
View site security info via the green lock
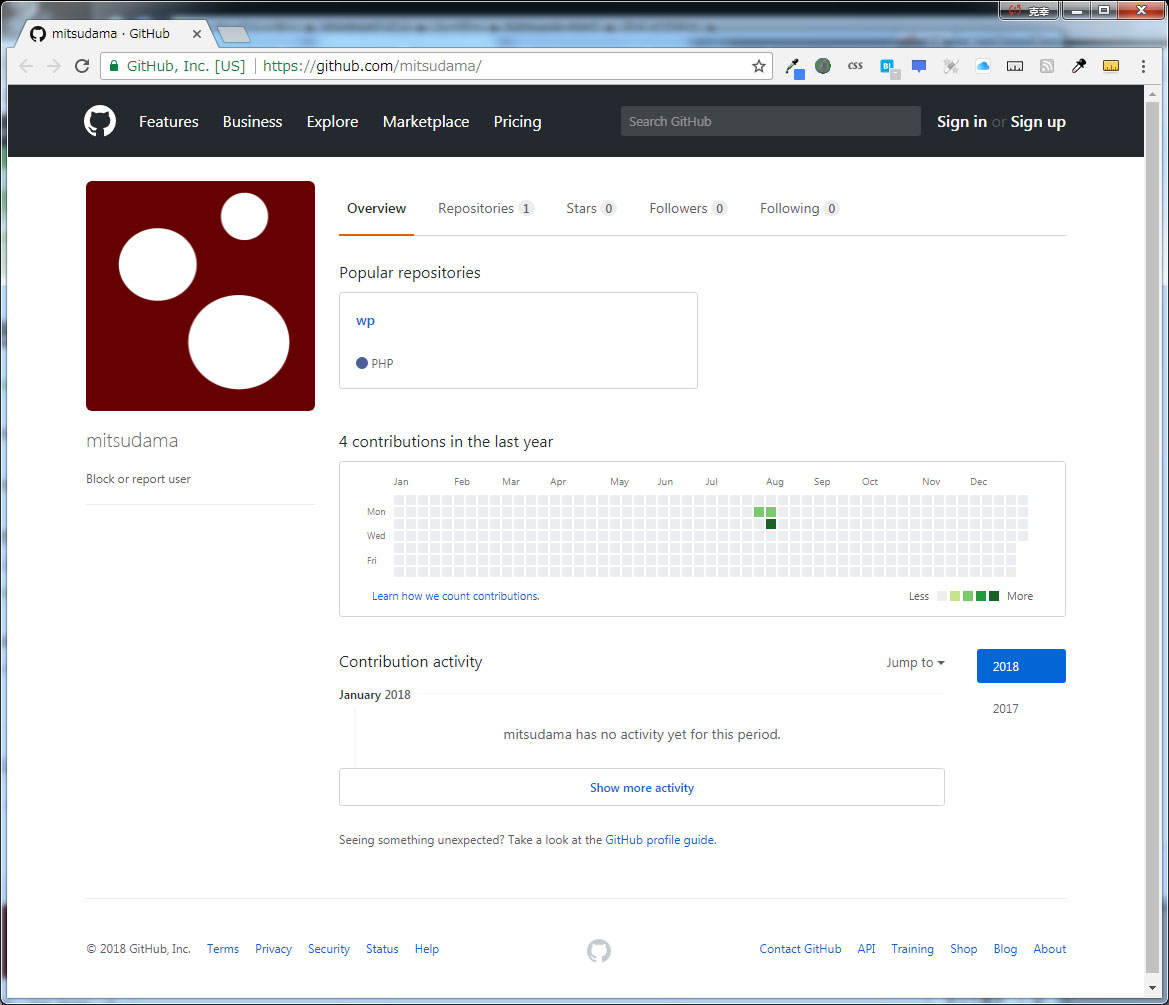point(114,66)
